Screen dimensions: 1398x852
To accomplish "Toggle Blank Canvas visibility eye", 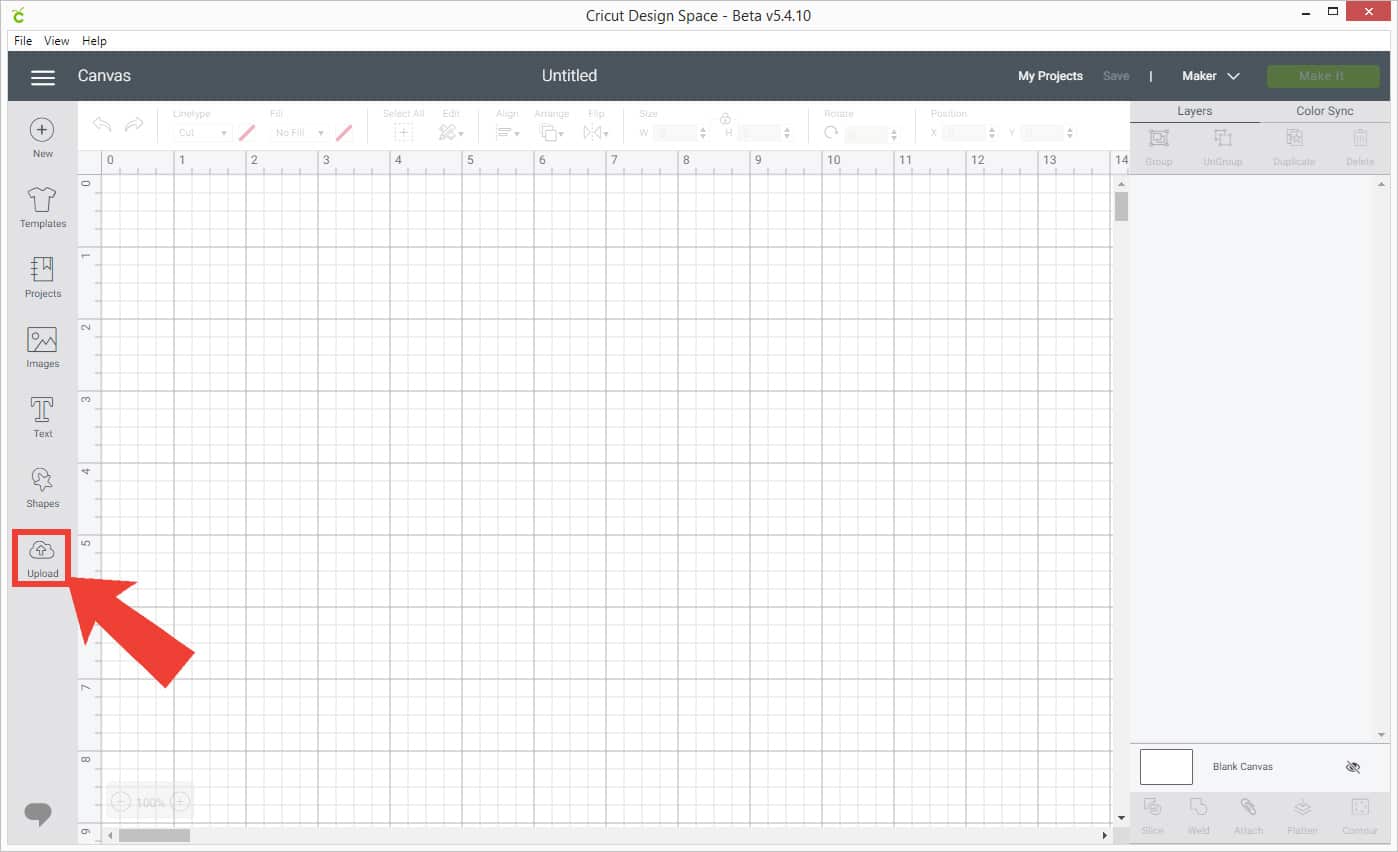I will click(x=1353, y=767).
